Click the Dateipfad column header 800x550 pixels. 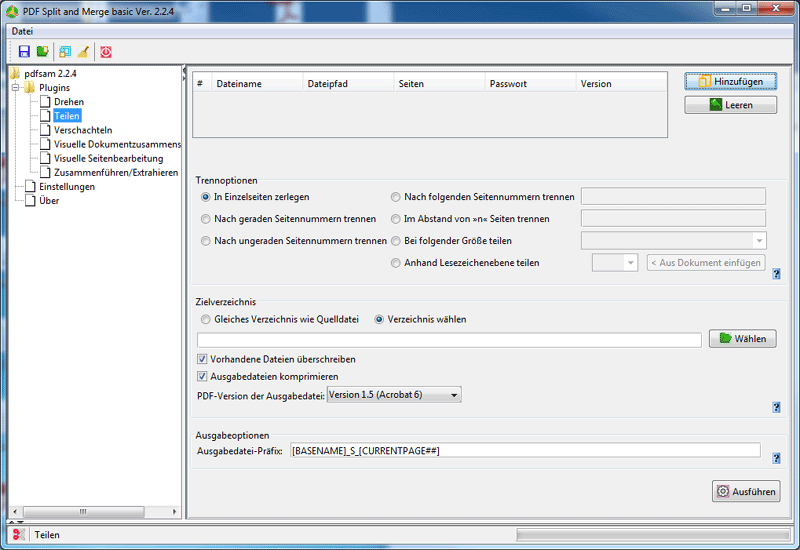pos(348,84)
